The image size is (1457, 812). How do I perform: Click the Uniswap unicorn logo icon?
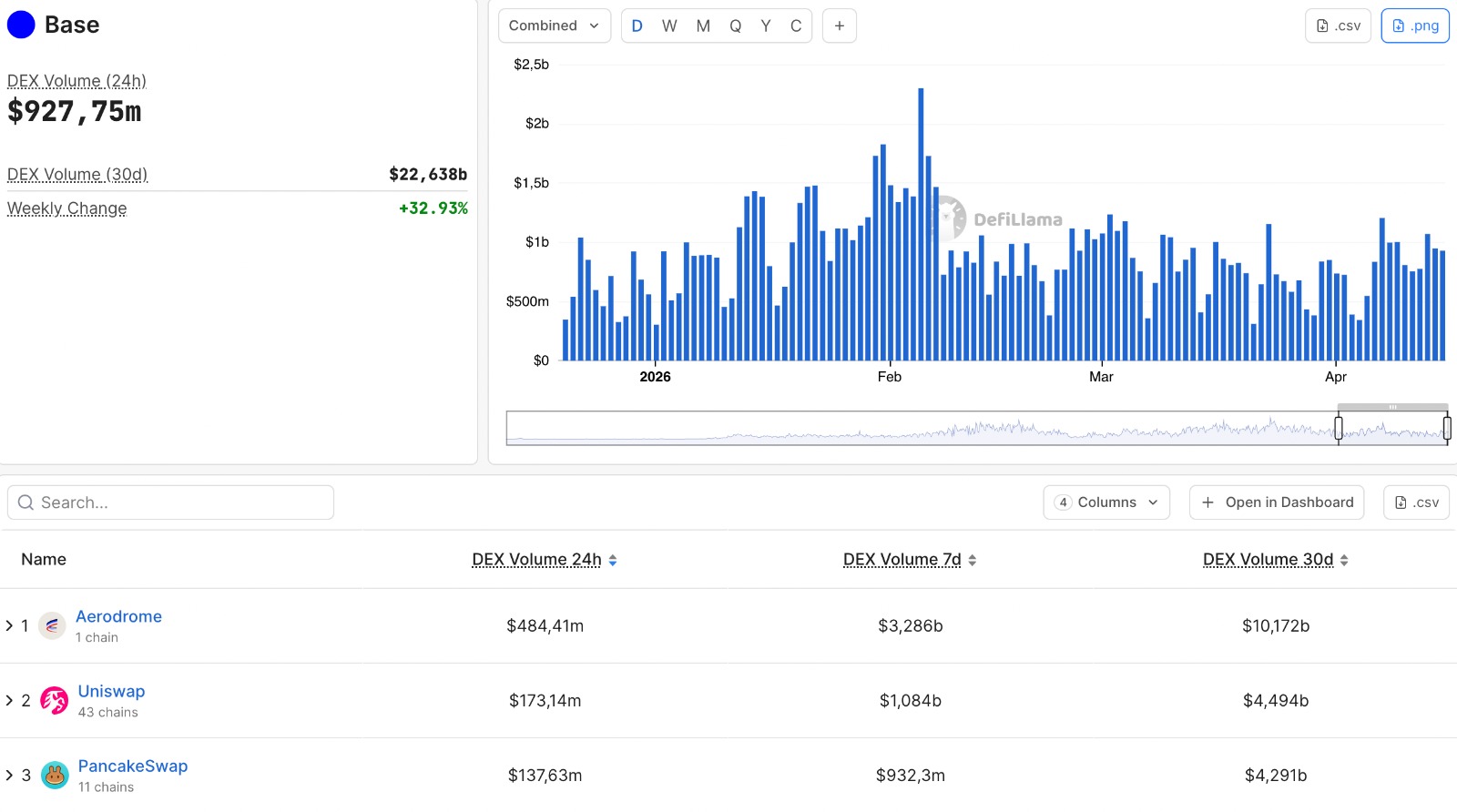tap(55, 700)
